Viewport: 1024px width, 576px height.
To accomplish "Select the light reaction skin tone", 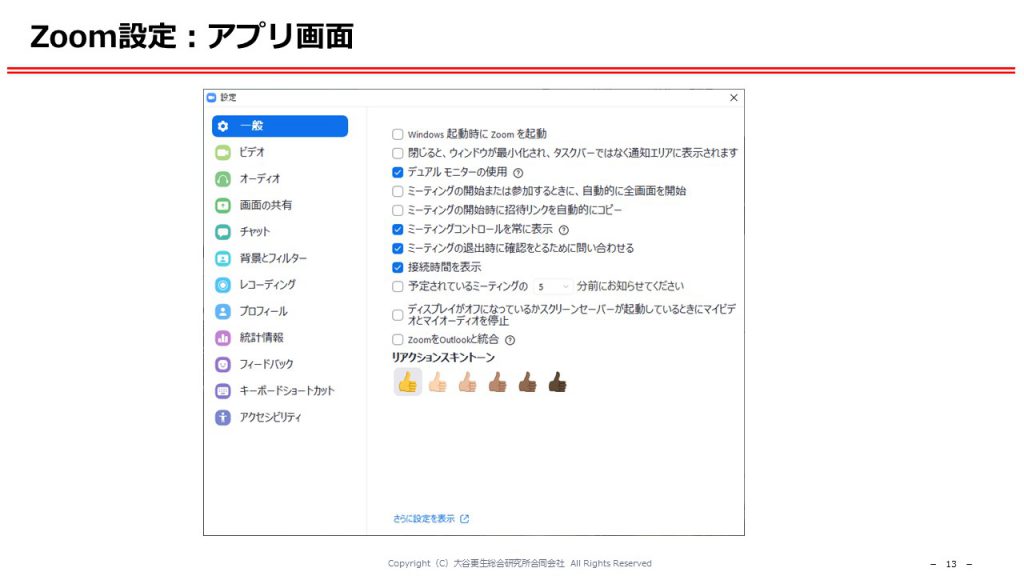I will click(x=438, y=382).
